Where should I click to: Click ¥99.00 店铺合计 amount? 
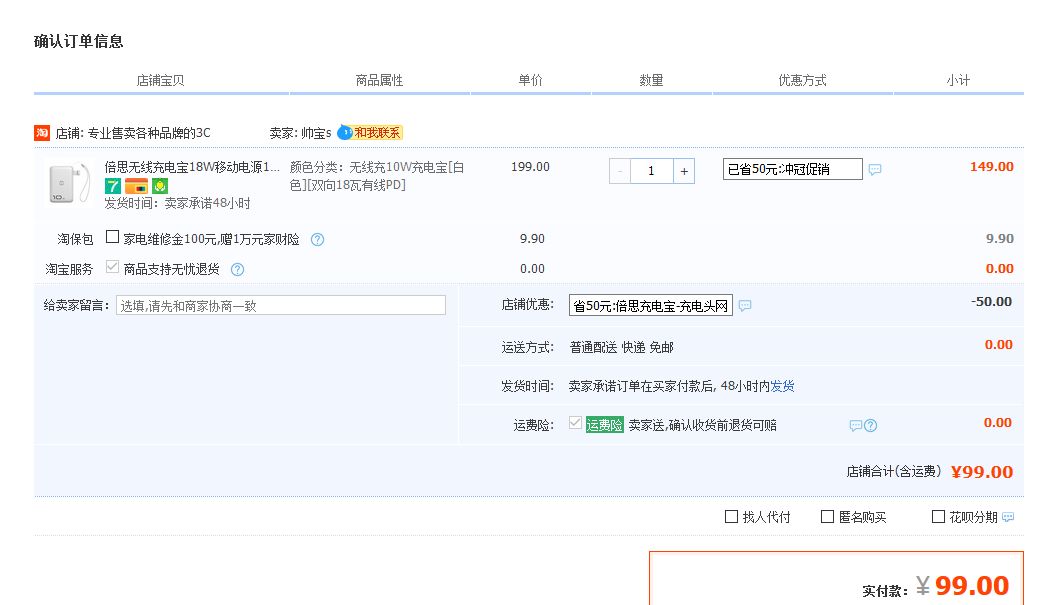click(x=982, y=472)
